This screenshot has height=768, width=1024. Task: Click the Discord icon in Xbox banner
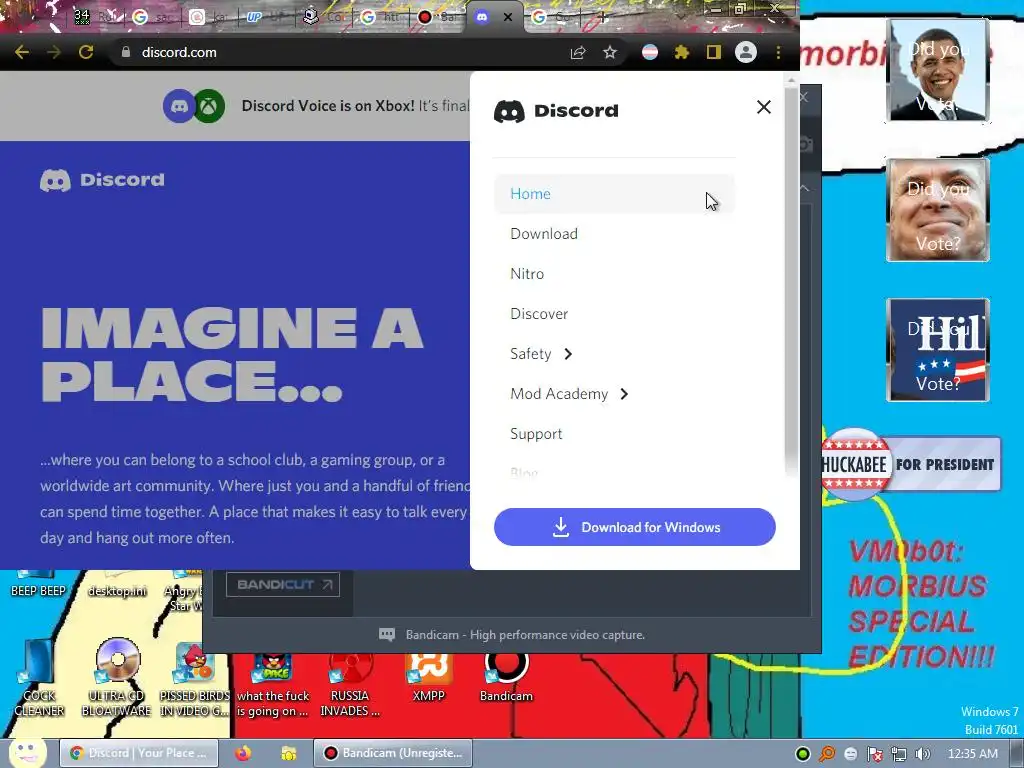coord(179,106)
